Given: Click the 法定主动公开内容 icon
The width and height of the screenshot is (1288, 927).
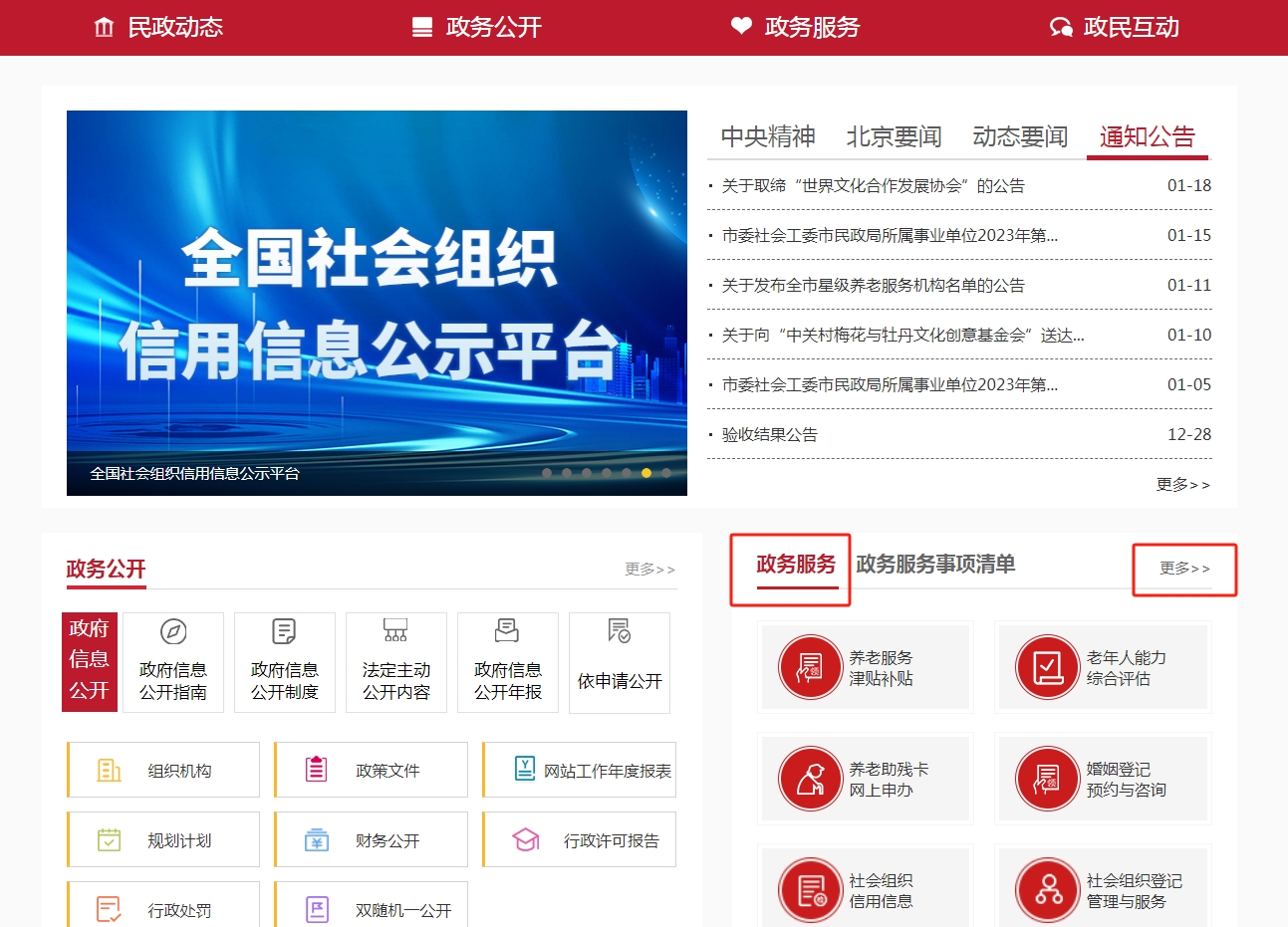Looking at the screenshot, I should 395,662.
